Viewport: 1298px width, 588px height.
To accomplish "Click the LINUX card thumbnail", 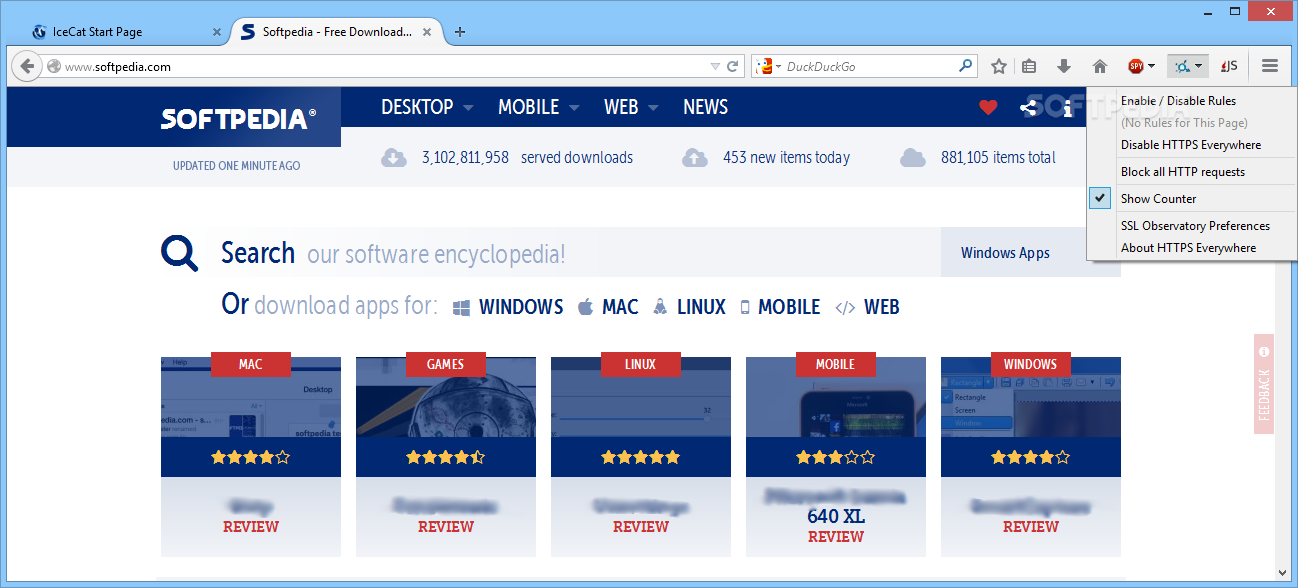I will (x=641, y=398).
